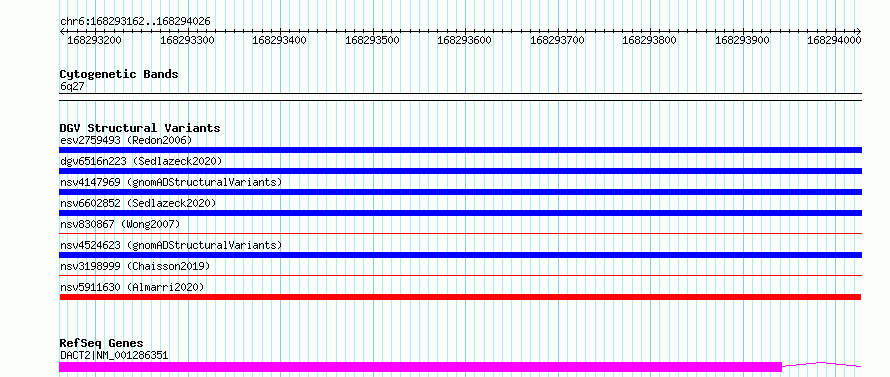Click ruler position 168293200
The width and height of the screenshot is (890, 377).
(x=94, y=40)
